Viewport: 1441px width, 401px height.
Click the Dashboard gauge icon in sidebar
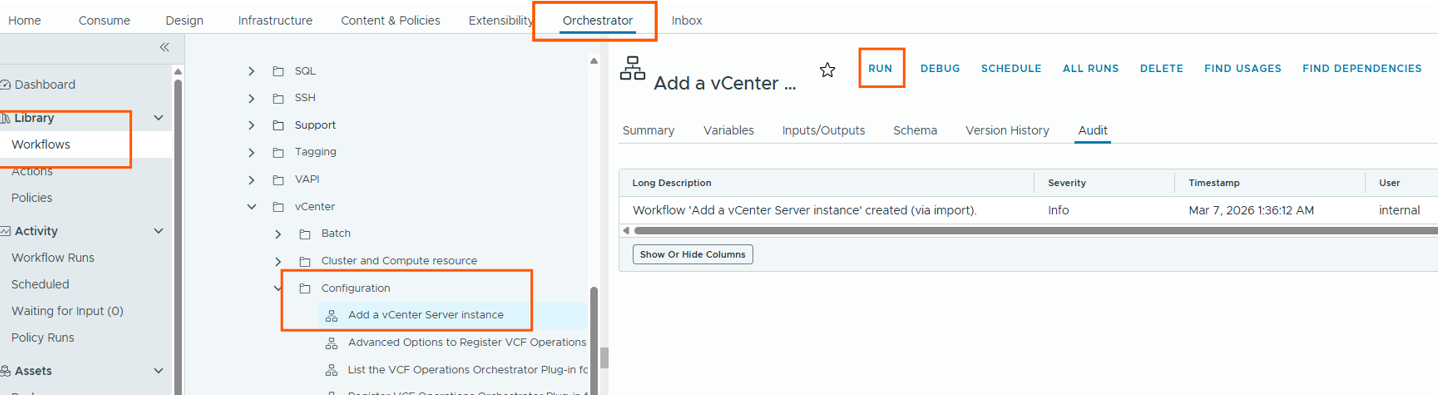click(x=6, y=85)
